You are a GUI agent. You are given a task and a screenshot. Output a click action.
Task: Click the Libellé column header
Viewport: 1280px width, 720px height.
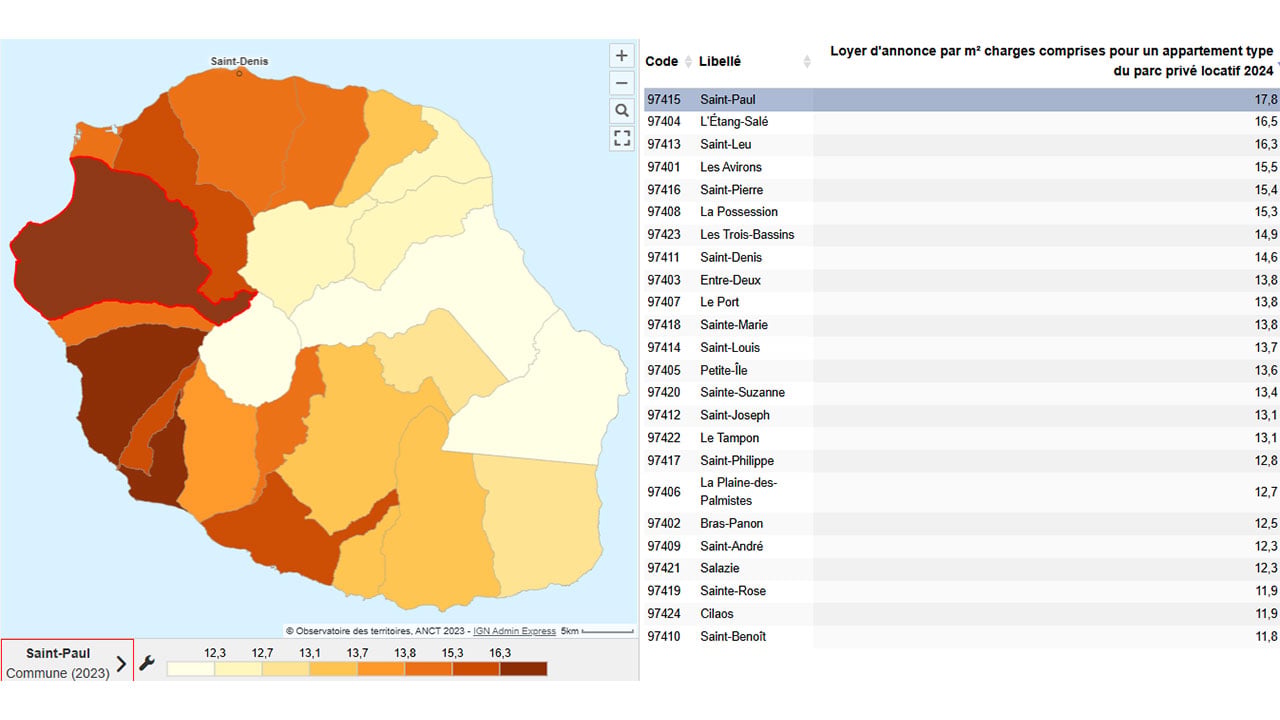pyautogui.click(x=720, y=61)
